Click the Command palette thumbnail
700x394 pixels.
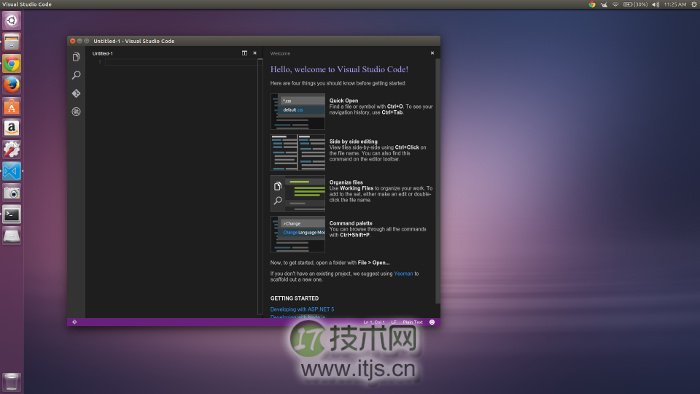[297, 234]
